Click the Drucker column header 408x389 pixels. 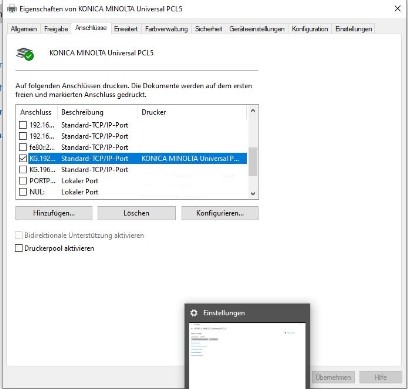192,112
